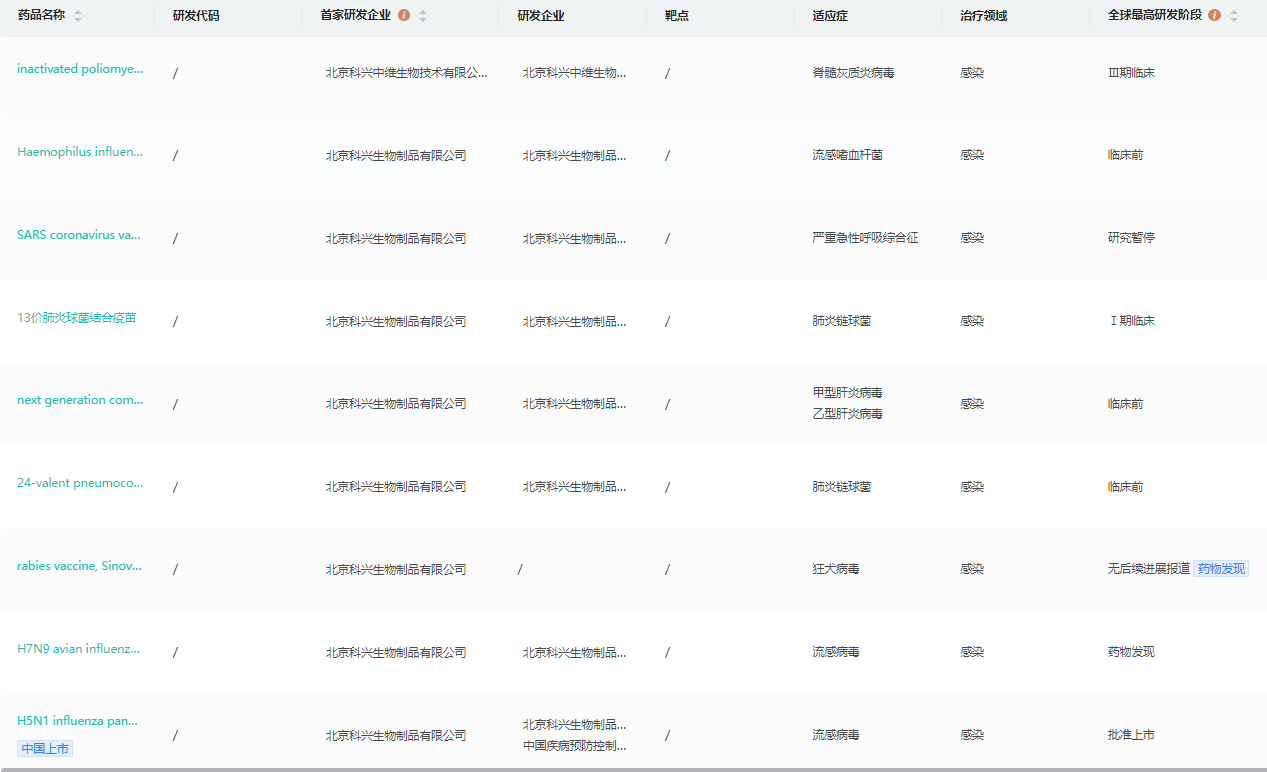Select 流感病毒 in the H7N9 row
This screenshot has height=772, width=1267.
click(835, 652)
